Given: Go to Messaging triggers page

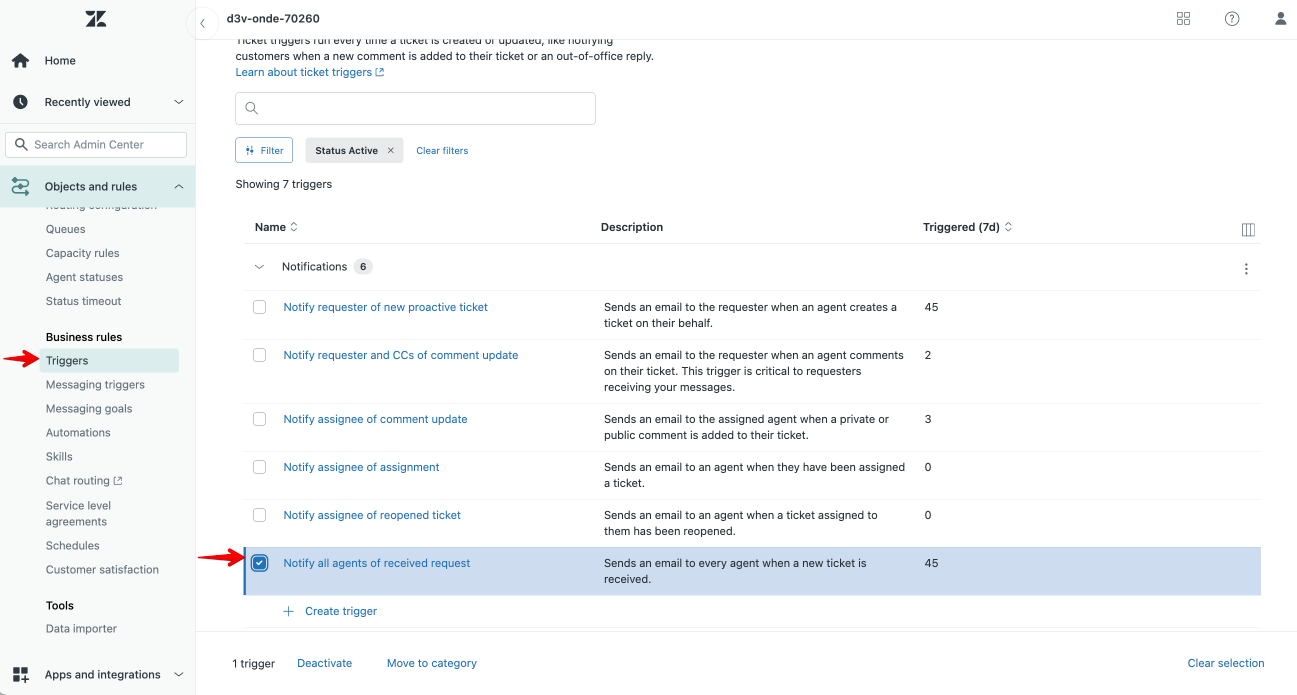Looking at the screenshot, I should 95,385.
